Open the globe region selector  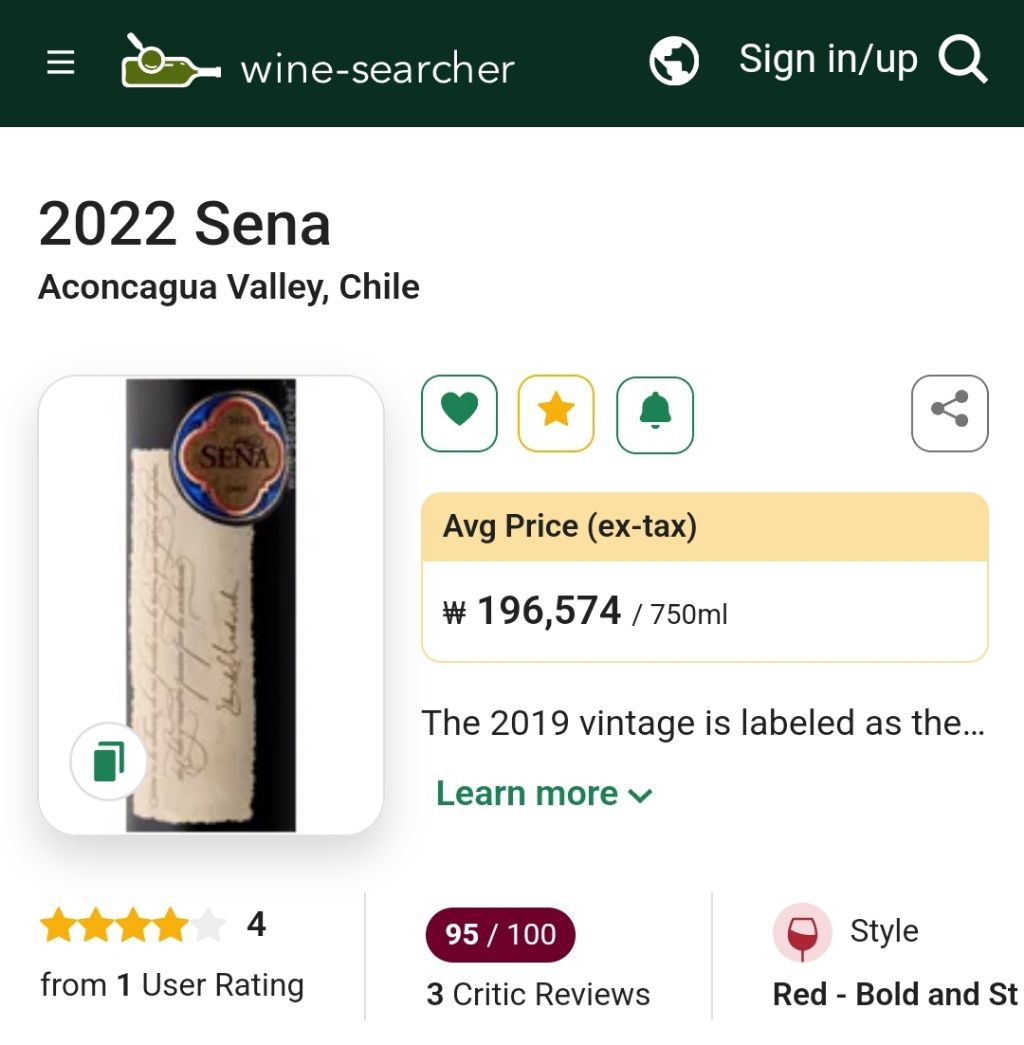point(674,62)
